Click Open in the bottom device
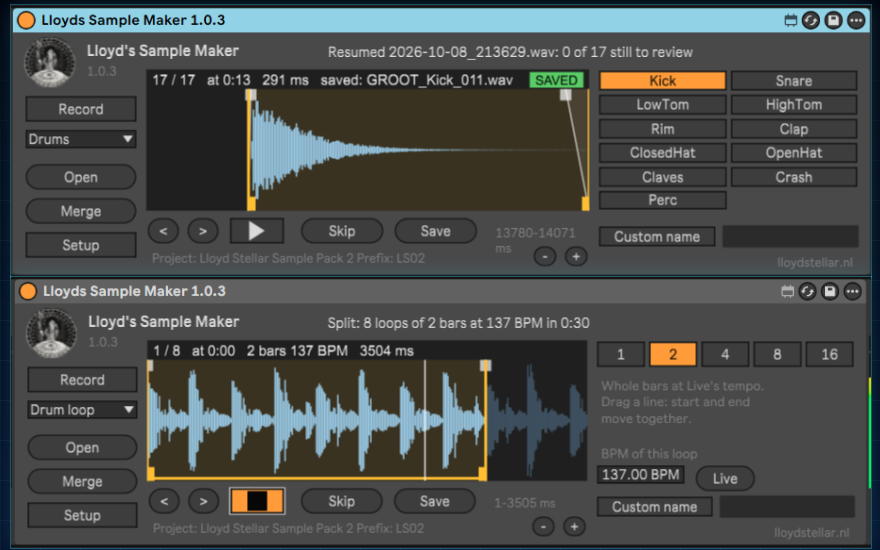The width and height of the screenshot is (880, 550). 82,448
